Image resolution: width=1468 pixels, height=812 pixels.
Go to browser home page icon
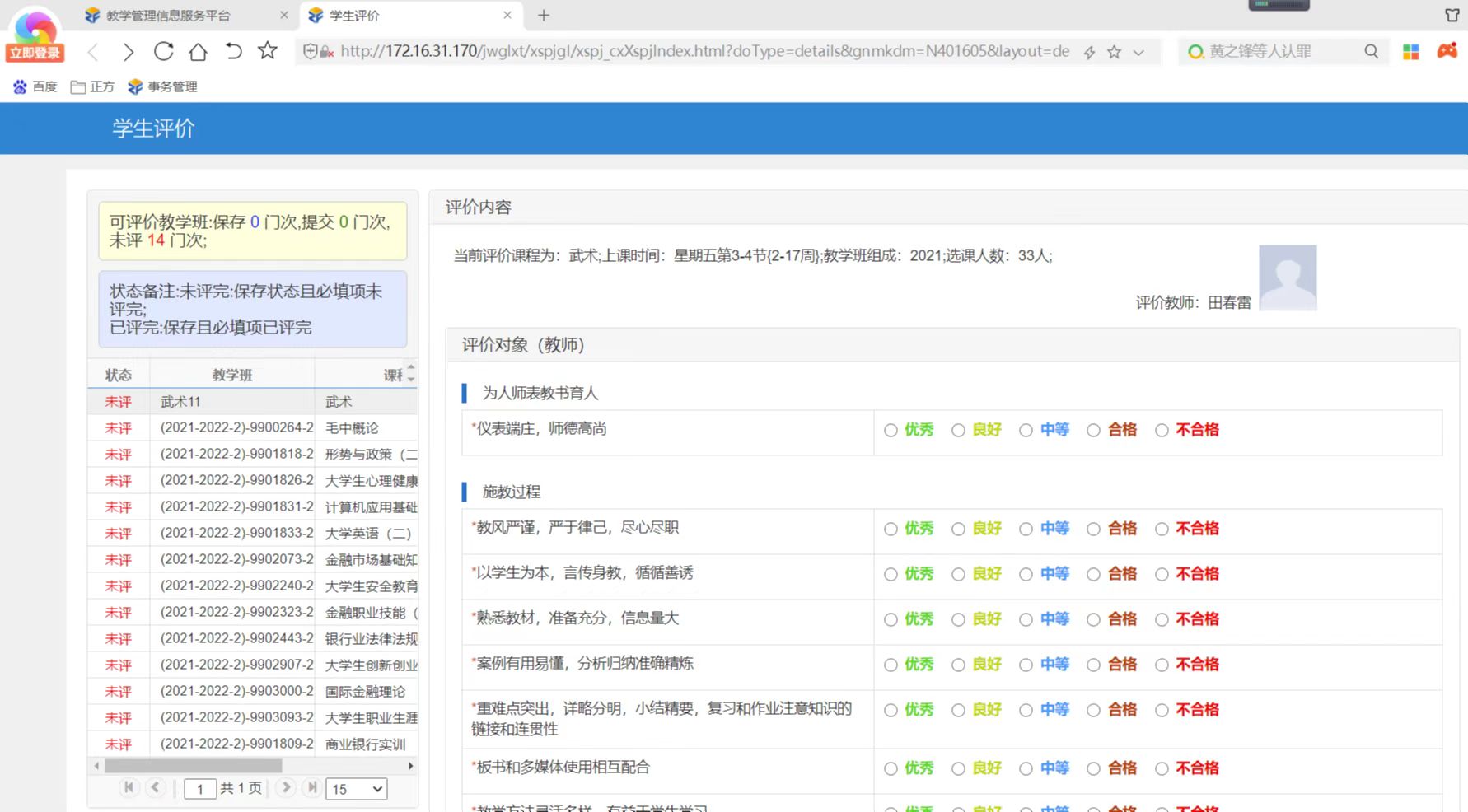198,52
